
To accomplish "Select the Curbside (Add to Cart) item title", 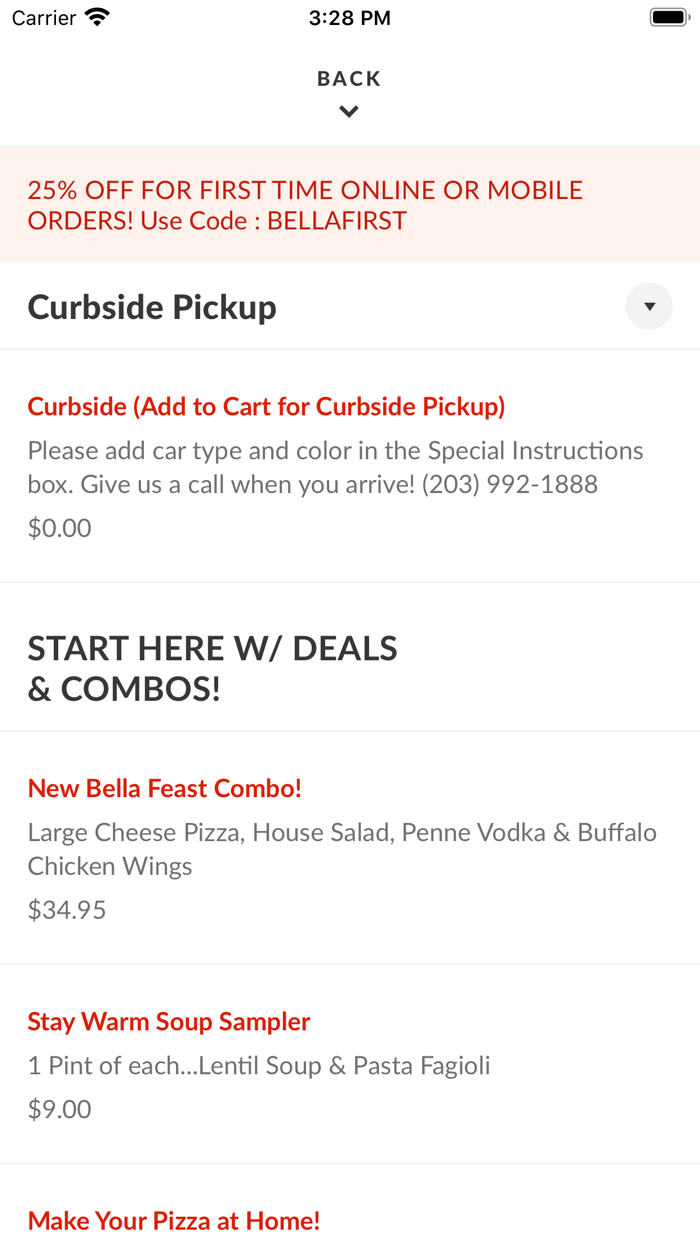I will [x=266, y=406].
